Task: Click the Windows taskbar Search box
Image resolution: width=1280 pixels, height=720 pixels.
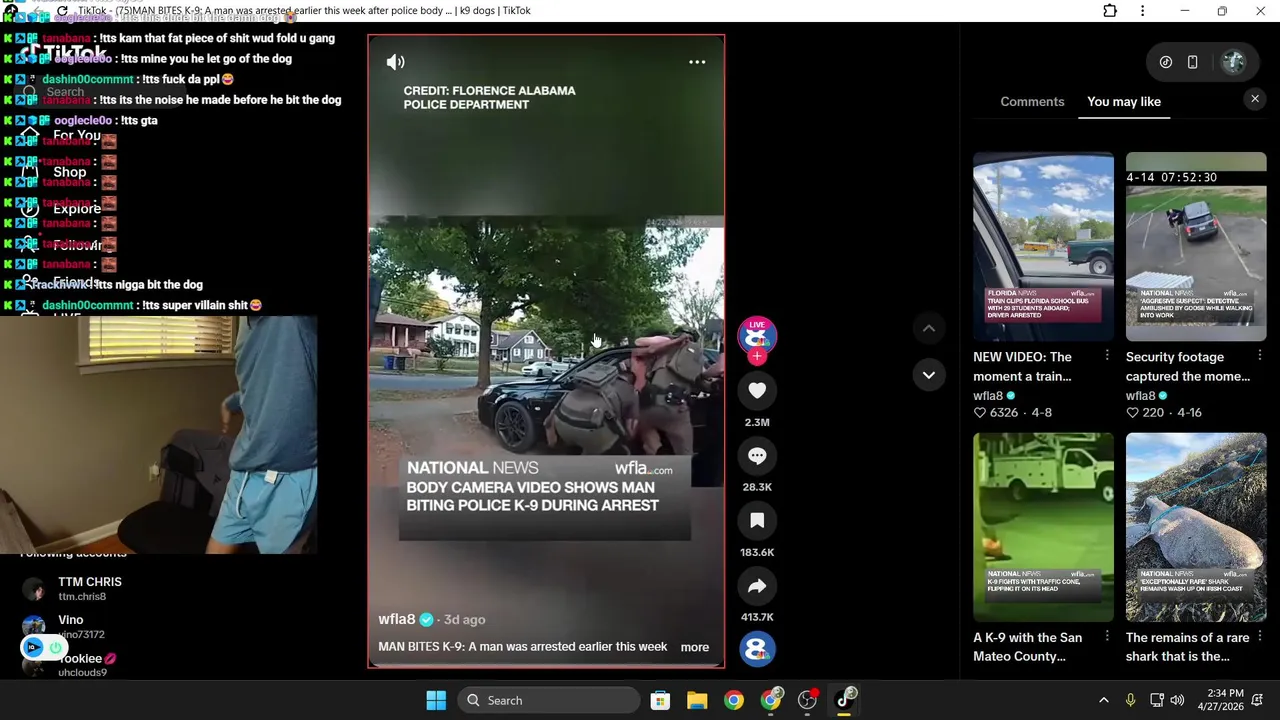Action: pyautogui.click(x=549, y=700)
